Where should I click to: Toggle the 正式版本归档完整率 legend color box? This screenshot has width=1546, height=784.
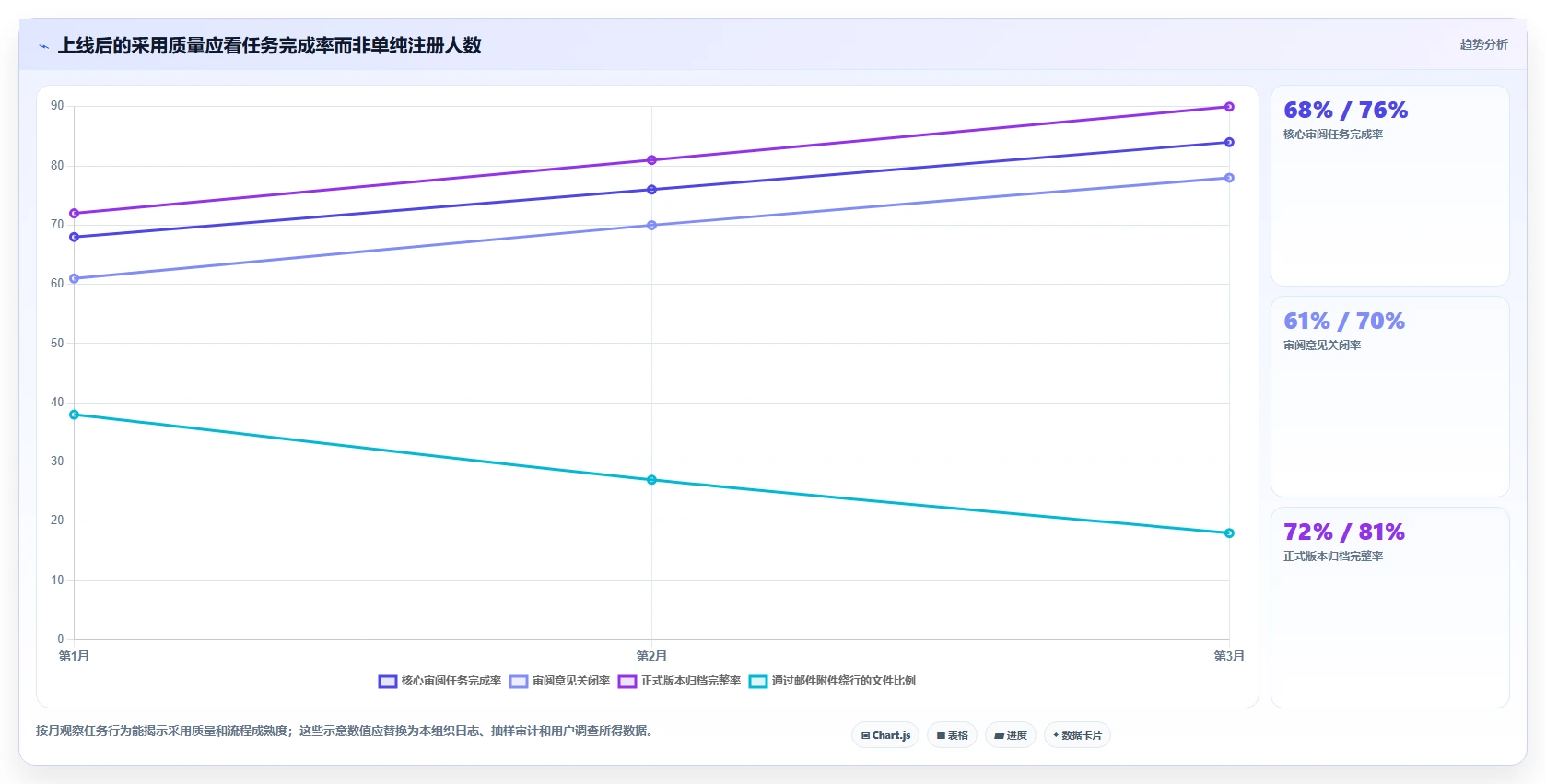(x=627, y=682)
